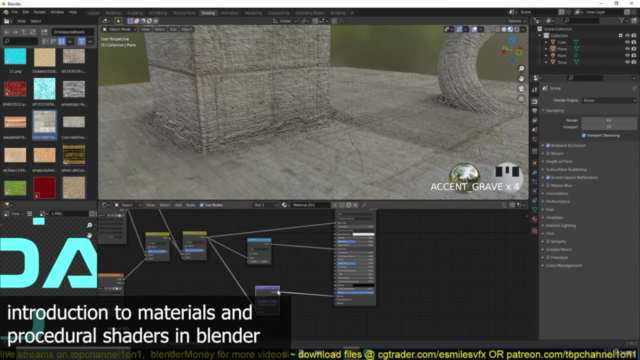Expand the Cube item in outliner
The image size is (640, 360).
[x=546, y=42]
